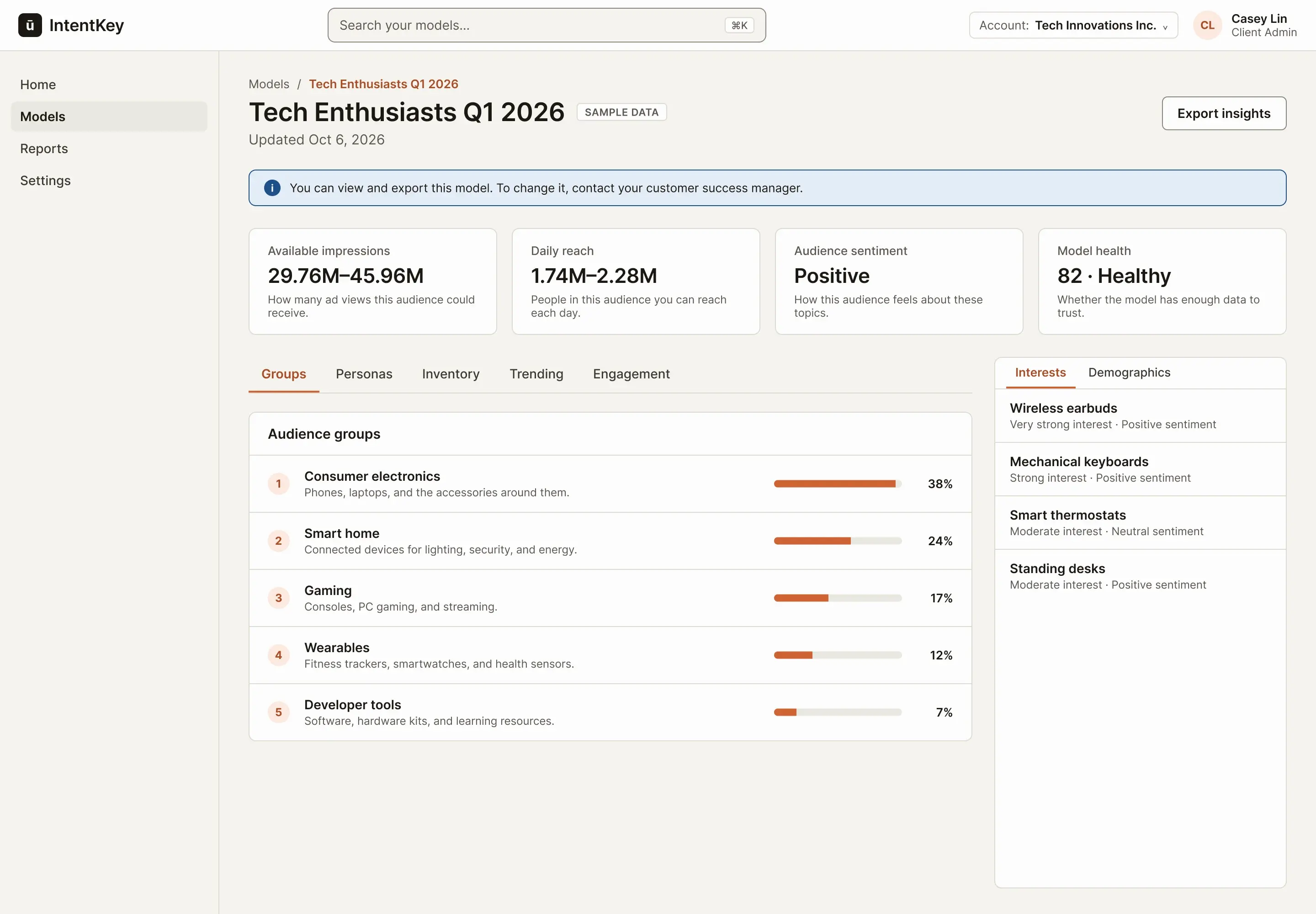The image size is (1316, 914).
Task: Click the Export insights button
Action: tap(1224, 113)
